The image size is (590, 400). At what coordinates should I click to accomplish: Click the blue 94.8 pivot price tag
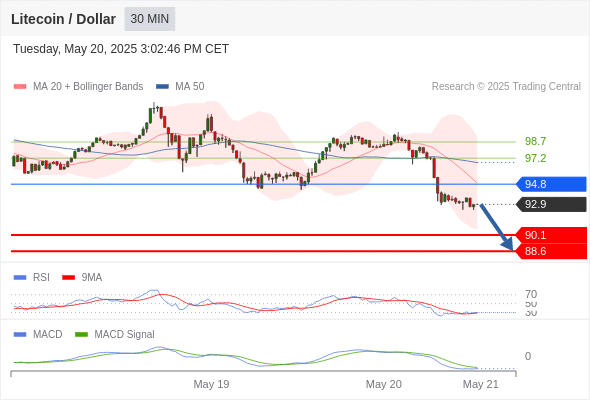tap(551, 184)
